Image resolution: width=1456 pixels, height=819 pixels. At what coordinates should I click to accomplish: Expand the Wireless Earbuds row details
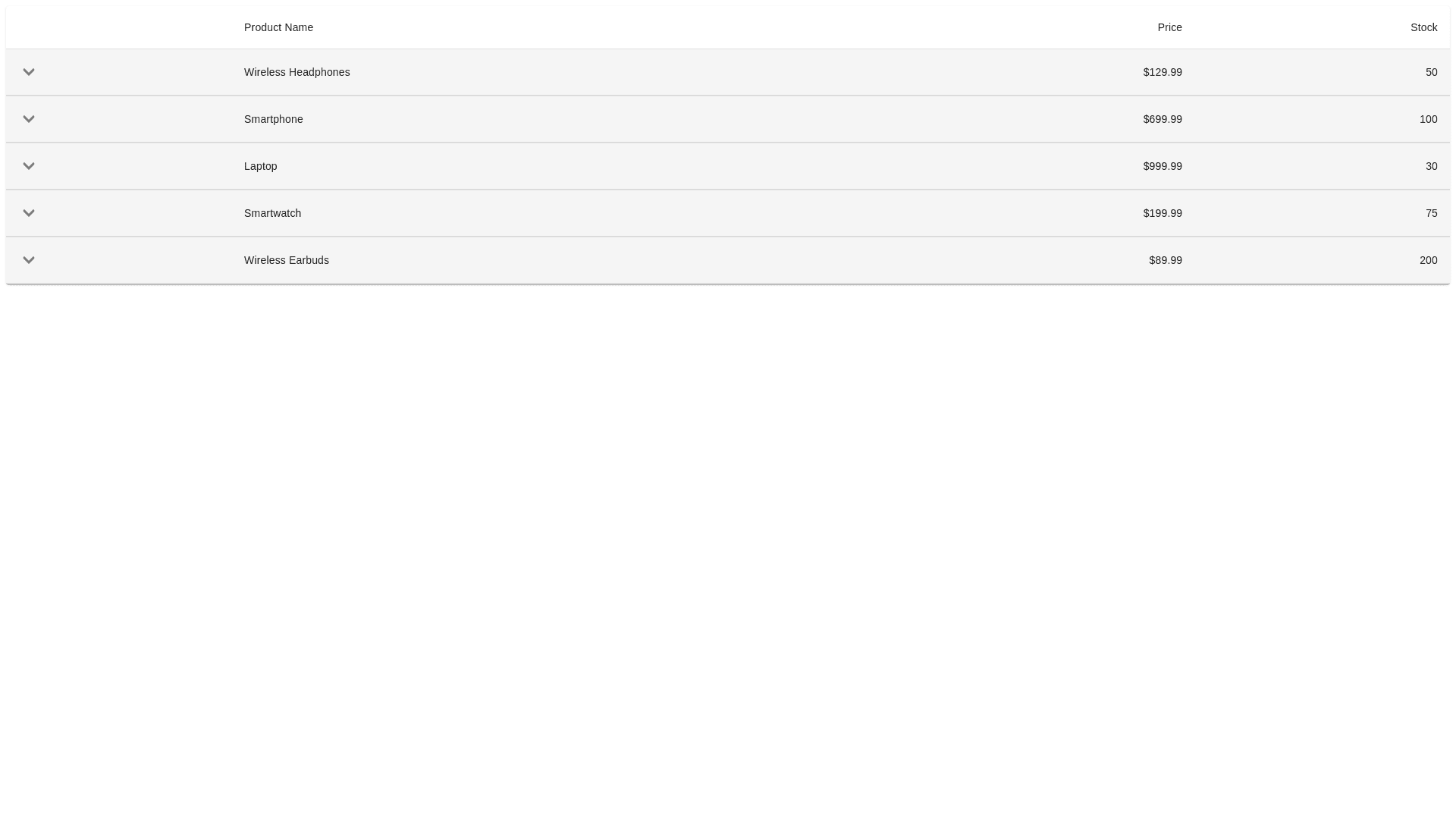29,260
